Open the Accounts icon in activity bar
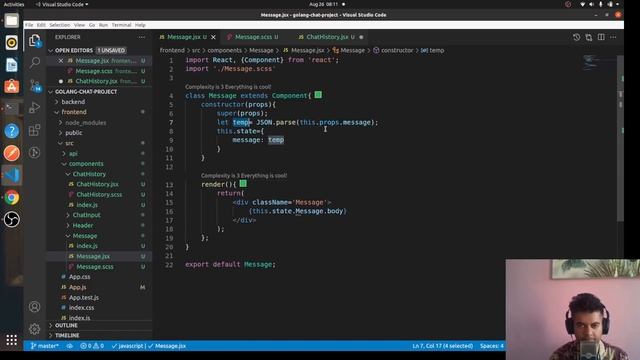Viewport: 640px width, 360px height. [35, 307]
